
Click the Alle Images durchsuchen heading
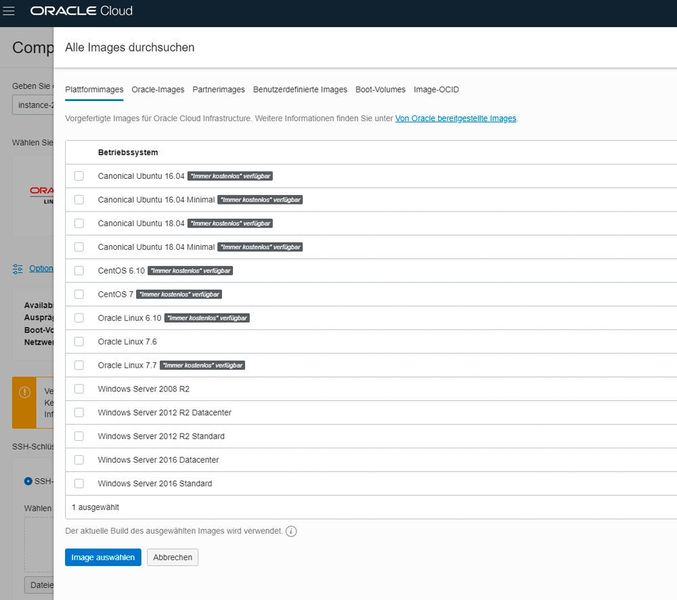pos(130,47)
